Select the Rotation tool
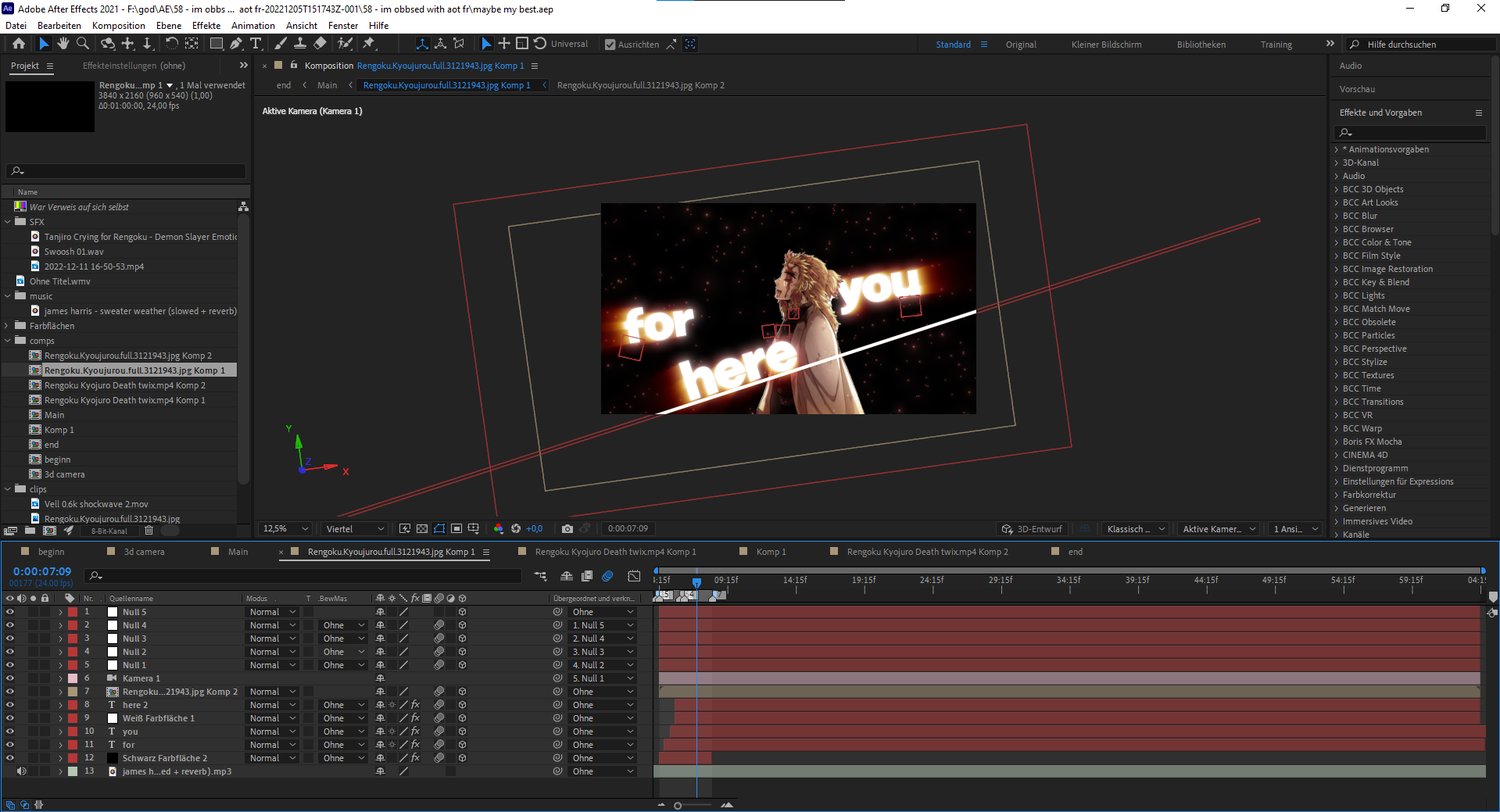 point(172,44)
